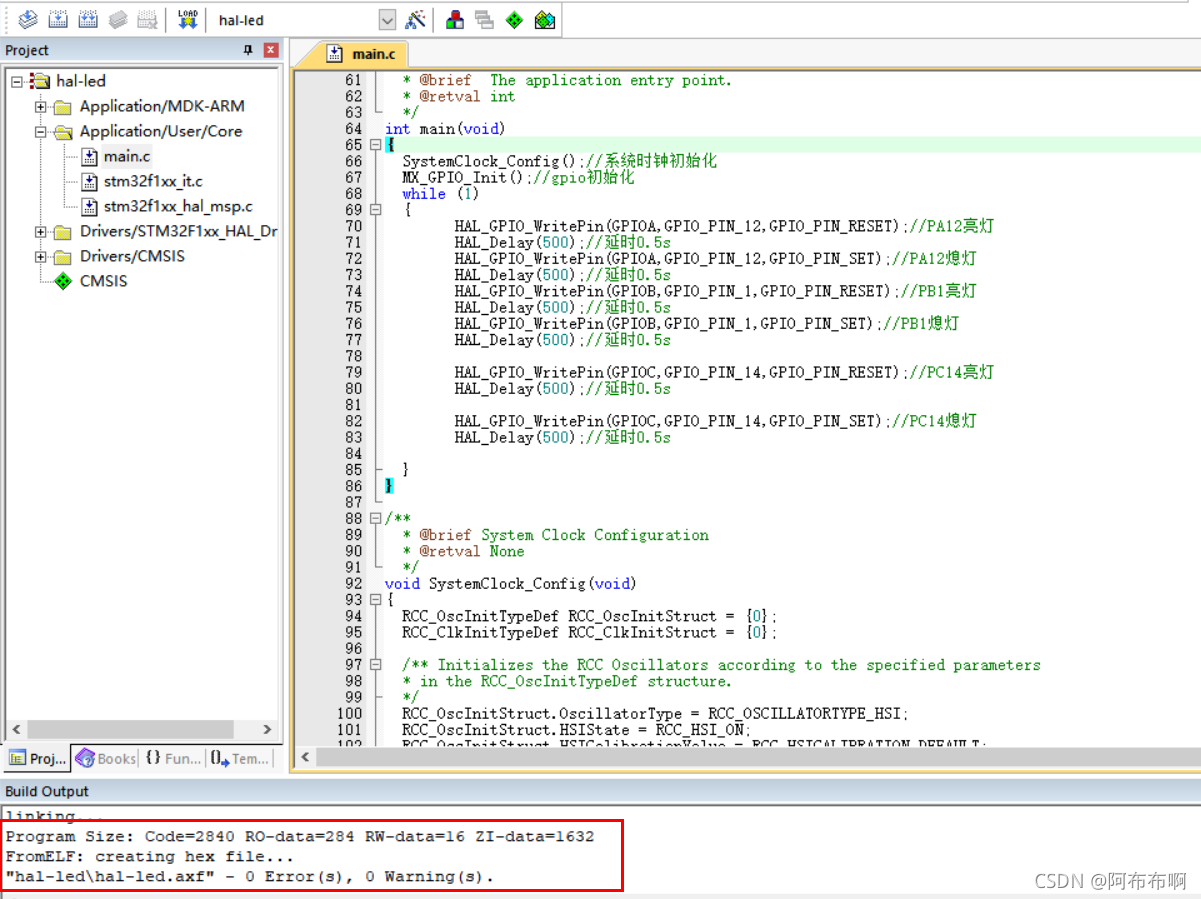Click project panel scrollbar right arrow
The width and height of the screenshot is (1201, 899).
click(x=267, y=729)
